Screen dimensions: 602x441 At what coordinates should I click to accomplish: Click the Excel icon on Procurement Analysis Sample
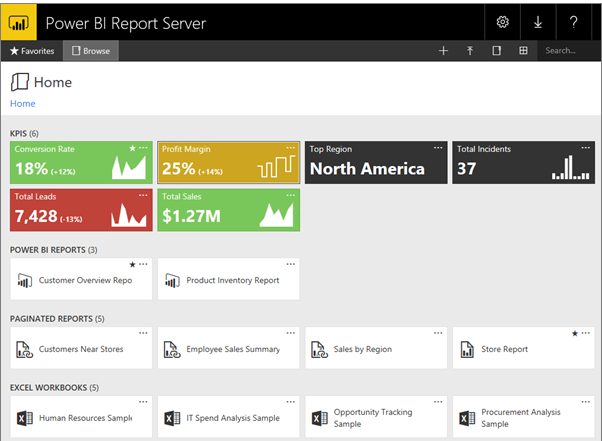(467, 418)
